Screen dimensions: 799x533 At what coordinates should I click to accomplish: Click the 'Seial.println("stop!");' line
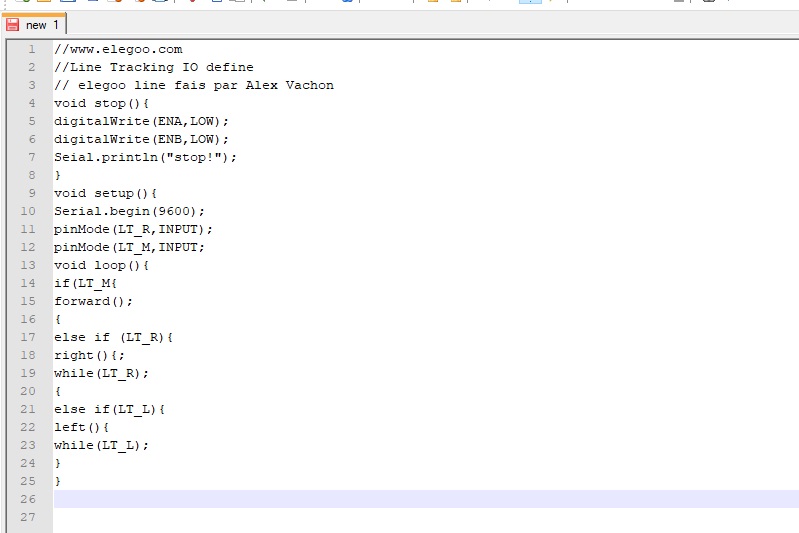(146, 157)
